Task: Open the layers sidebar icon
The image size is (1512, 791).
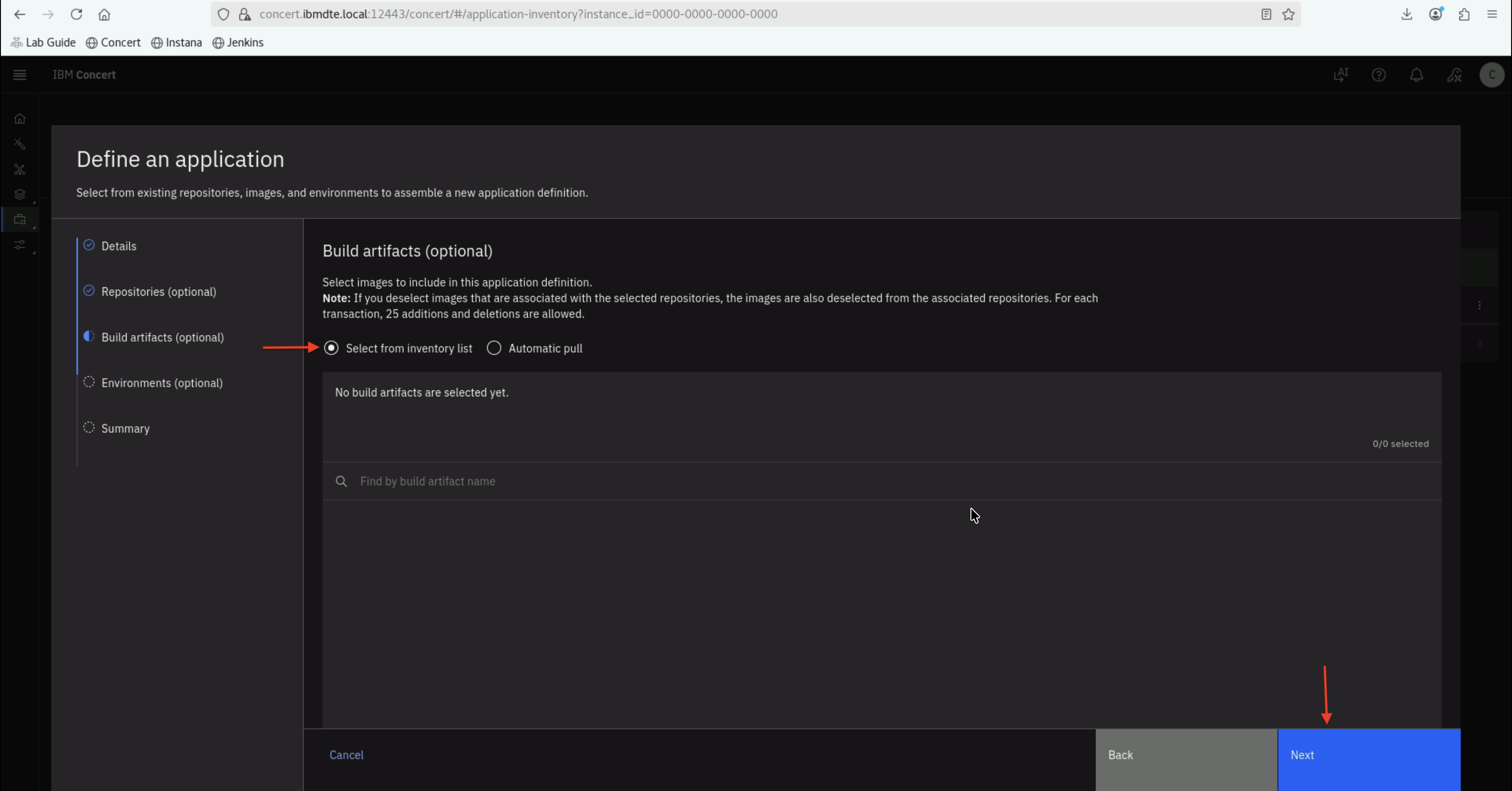Action: [x=20, y=194]
